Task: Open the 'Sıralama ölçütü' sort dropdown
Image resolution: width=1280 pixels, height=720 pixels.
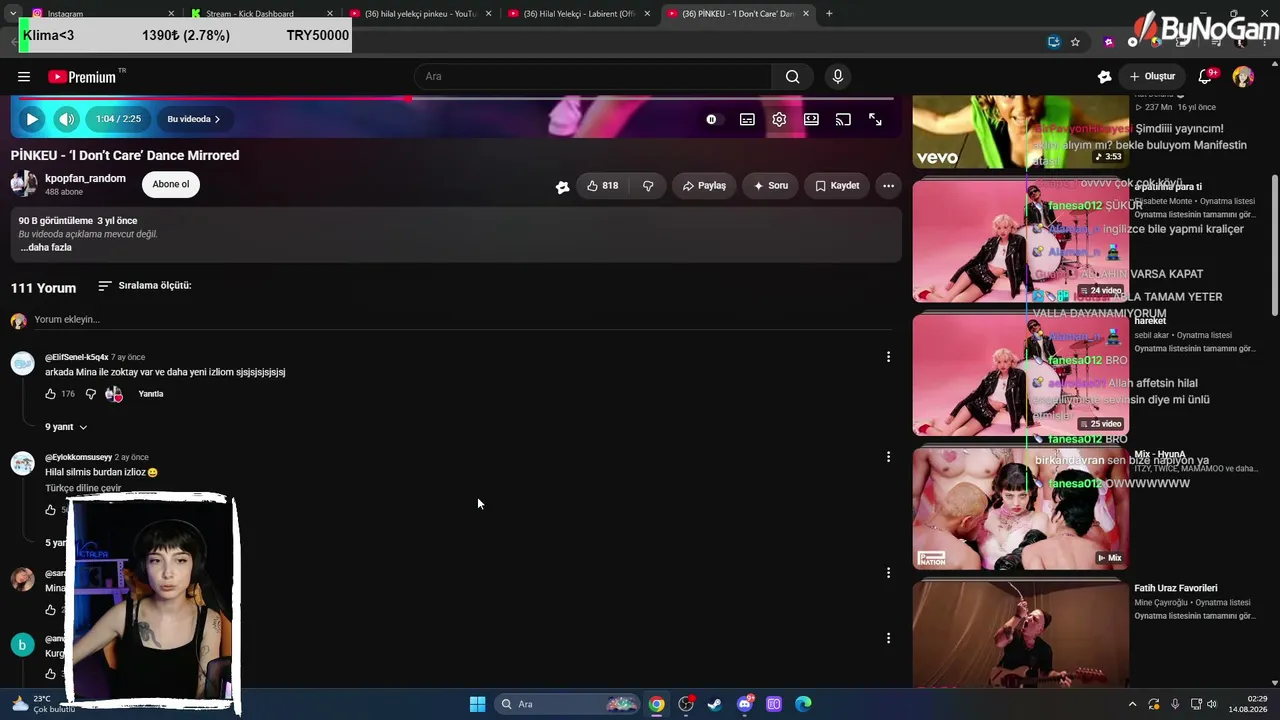Action: pos(144,286)
